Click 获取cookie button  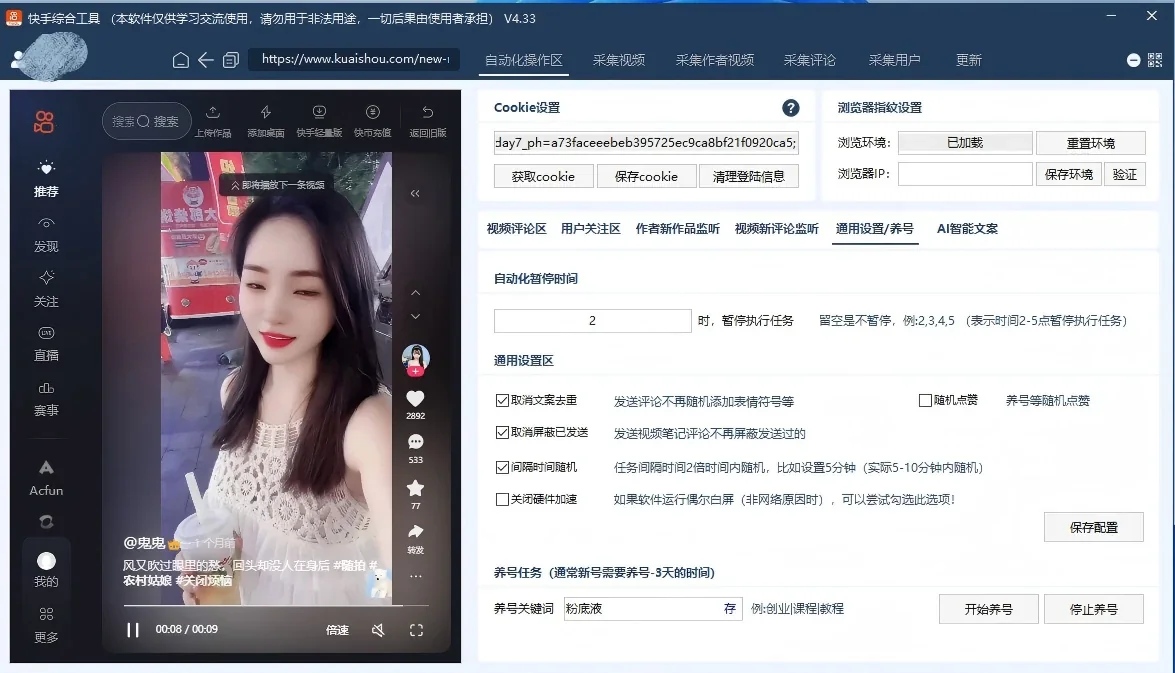pyautogui.click(x=543, y=177)
